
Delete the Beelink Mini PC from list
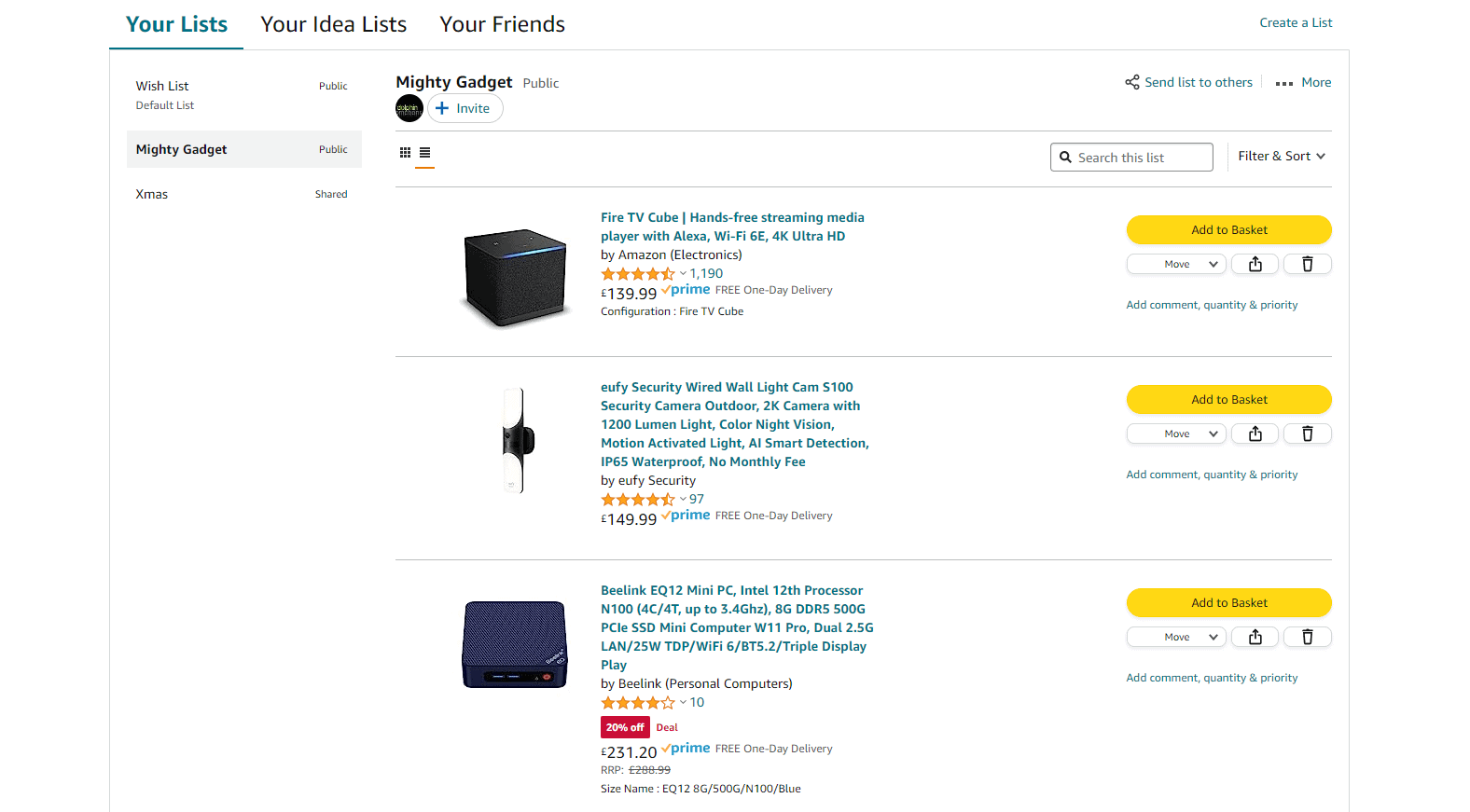point(1307,637)
